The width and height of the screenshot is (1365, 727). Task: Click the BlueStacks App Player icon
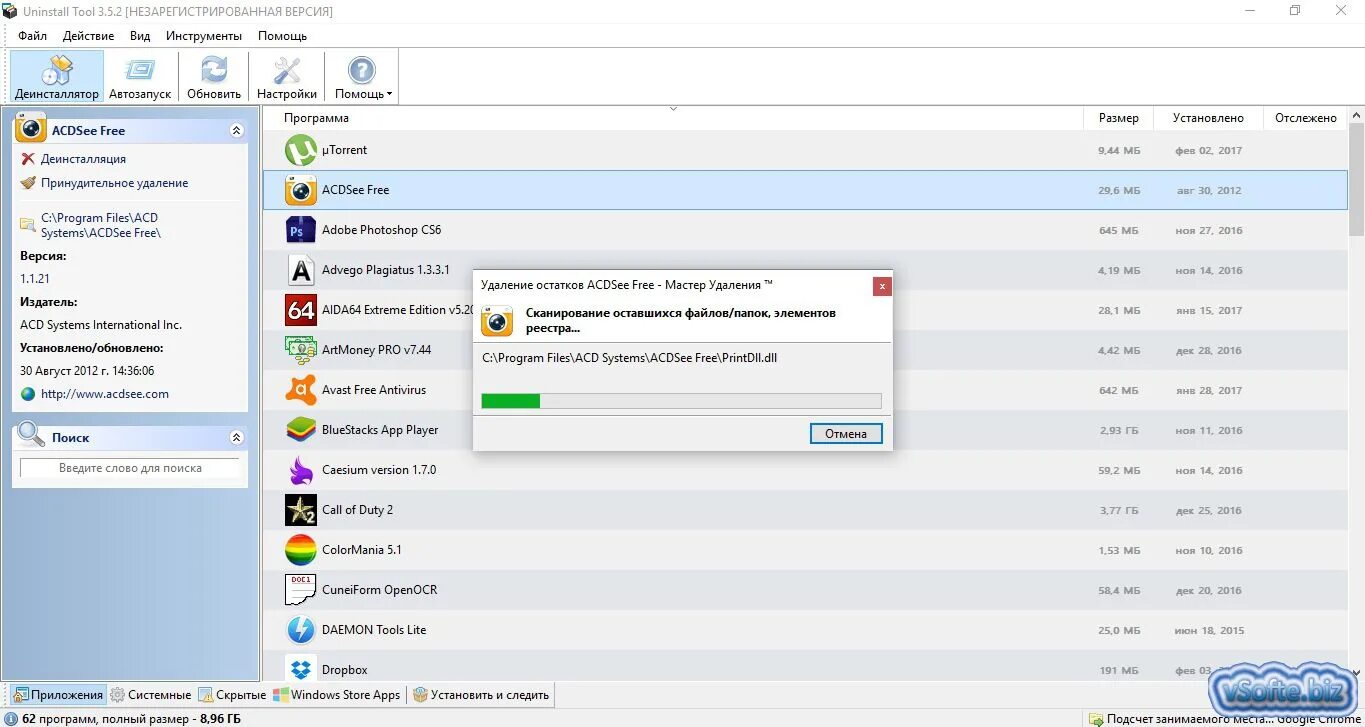301,430
